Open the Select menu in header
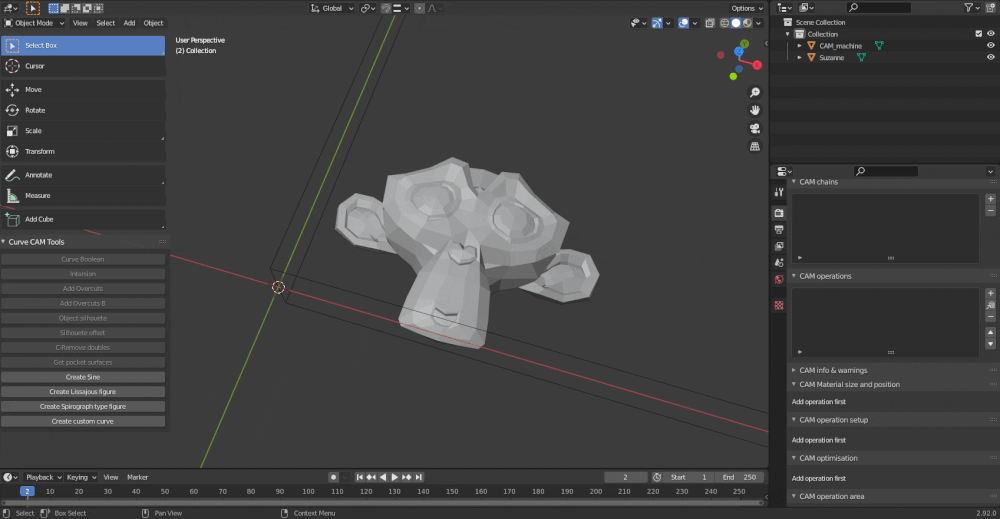1000x519 pixels. pos(105,23)
